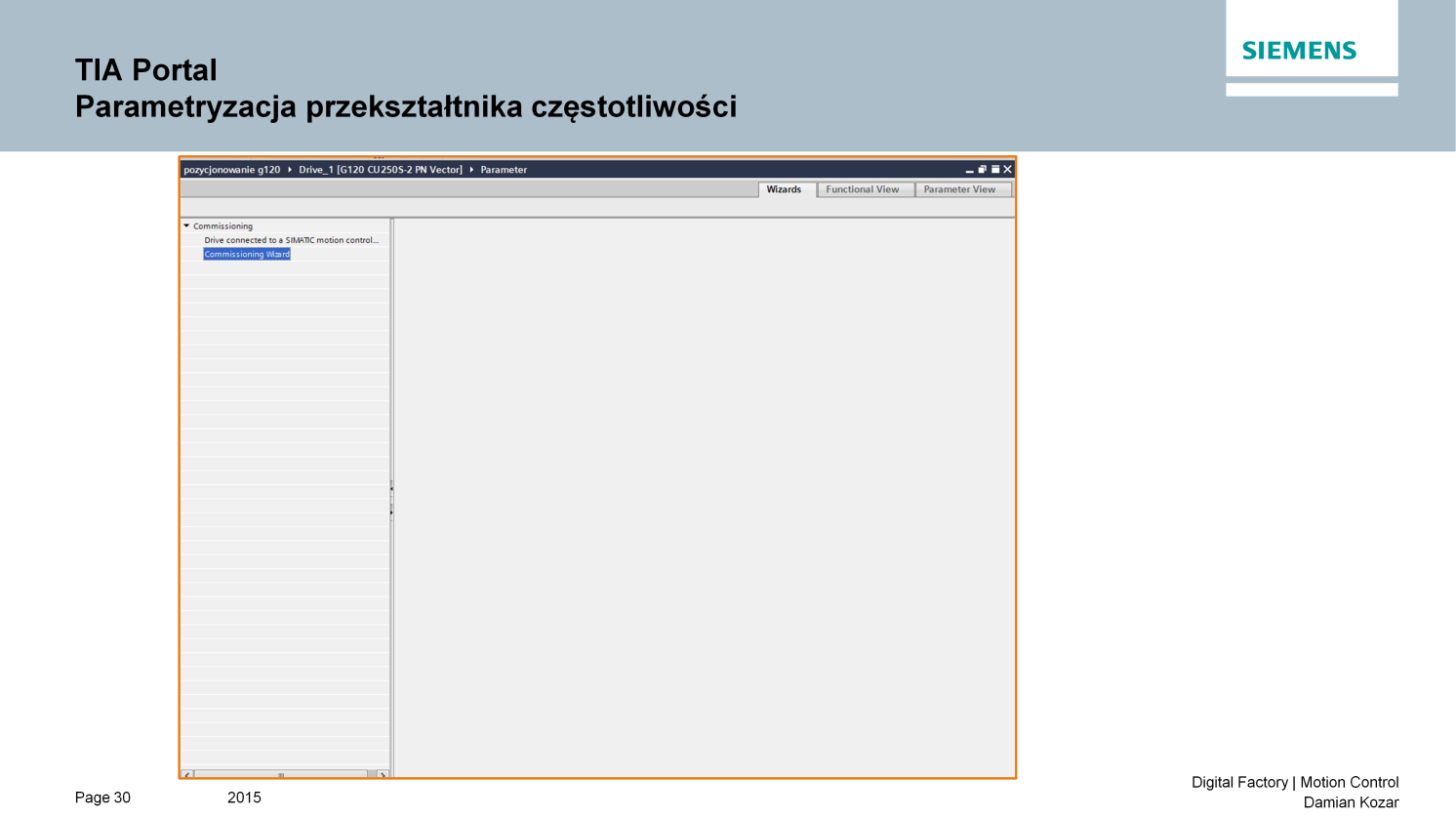Screen dimensions: 1456x819
Task: Collapse the Commissioning tree node
Action: click(186, 225)
